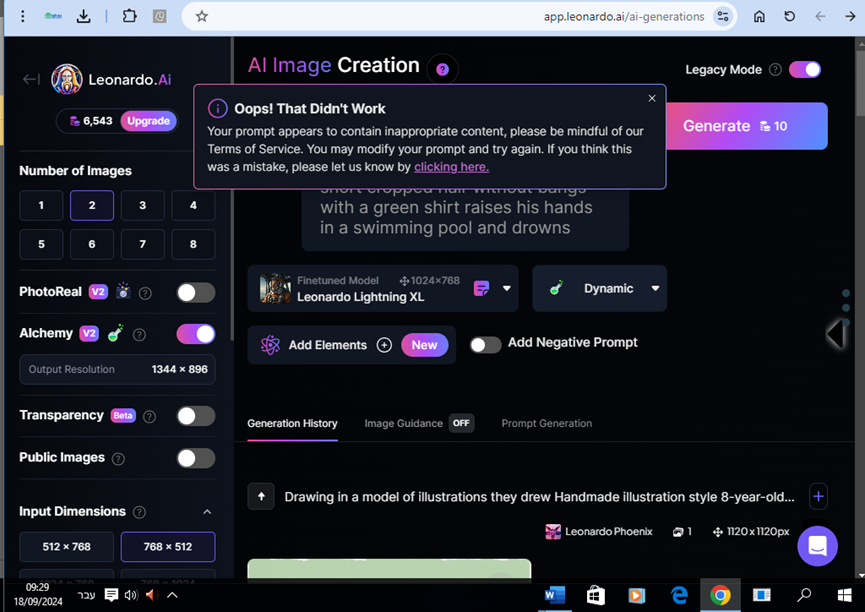This screenshot has width=865, height=612.
Task: Follow the 'clicking here' link
Action: (x=451, y=167)
